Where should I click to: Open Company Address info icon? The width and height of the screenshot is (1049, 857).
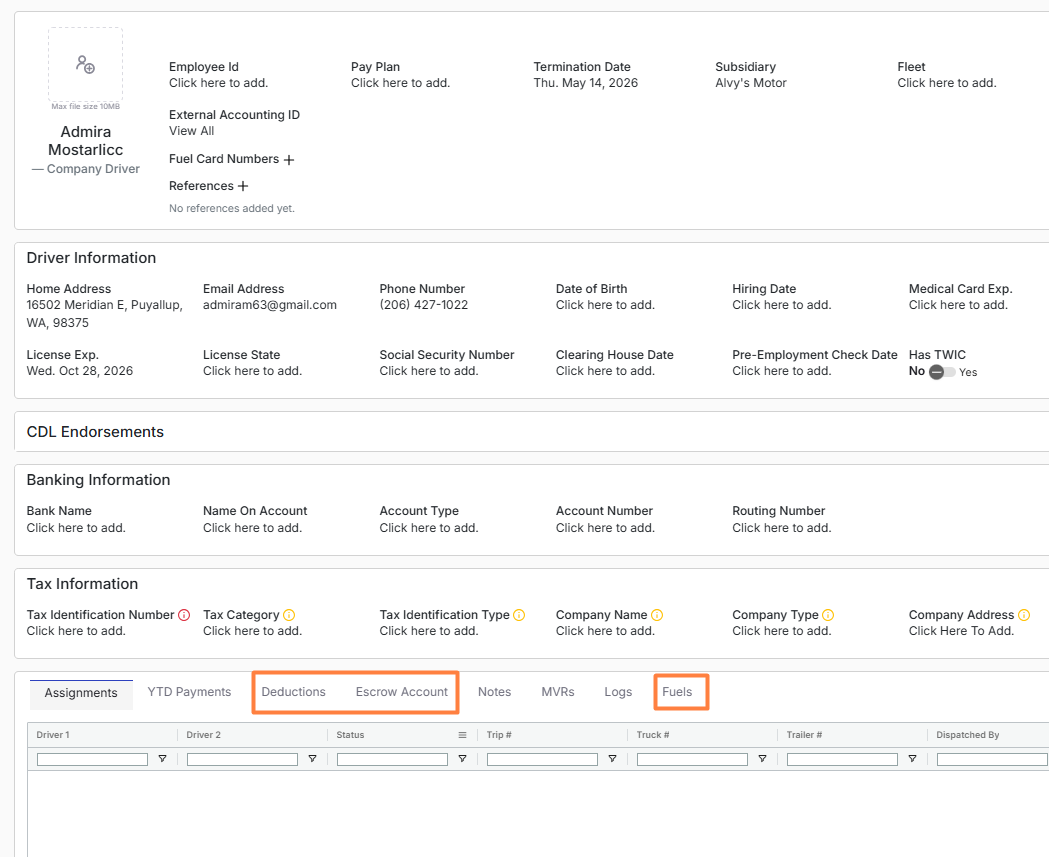tap(1024, 615)
